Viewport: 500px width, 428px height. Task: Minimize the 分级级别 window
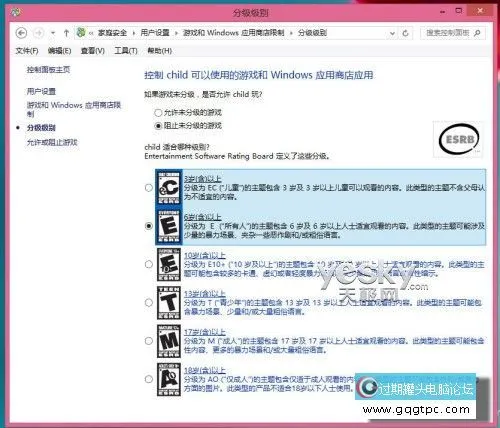(x=443, y=12)
